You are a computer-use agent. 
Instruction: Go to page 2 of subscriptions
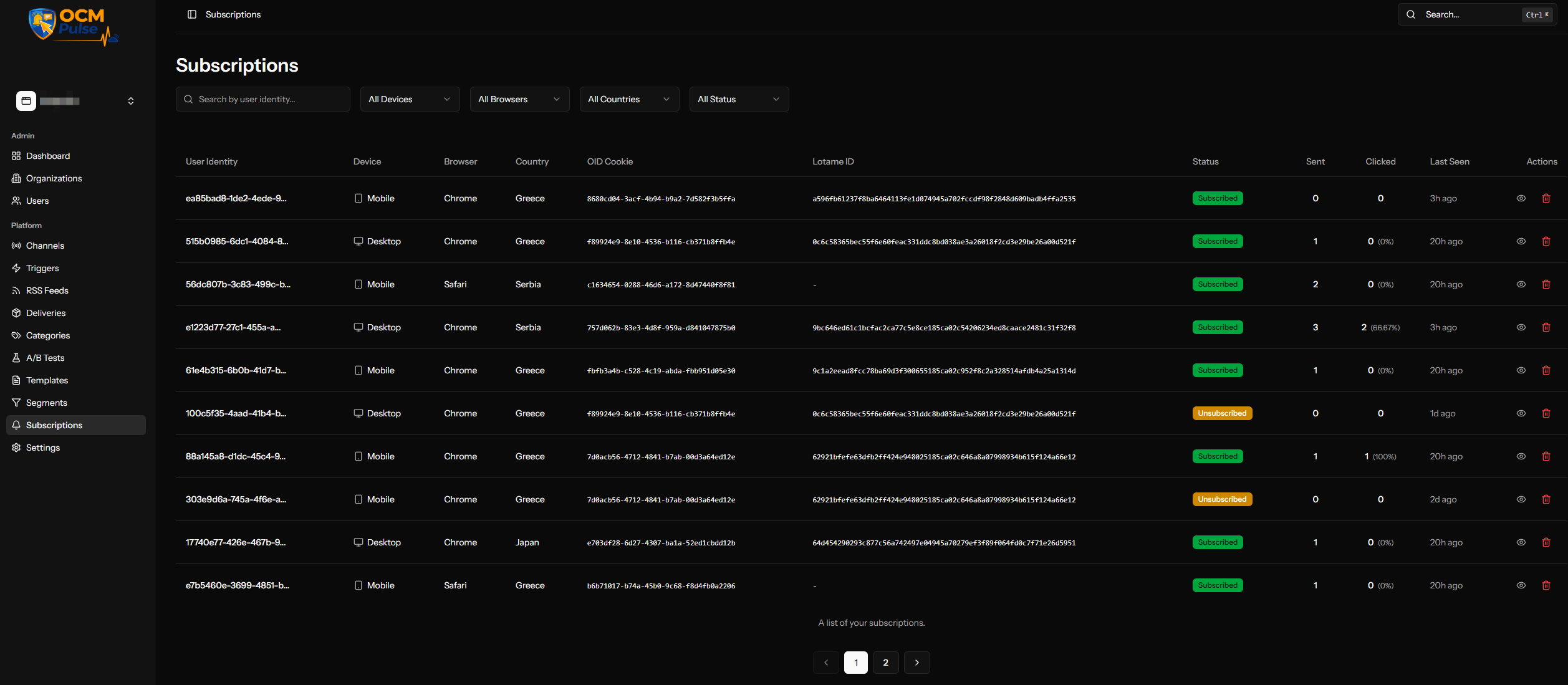pyautogui.click(x=885, y=663)
